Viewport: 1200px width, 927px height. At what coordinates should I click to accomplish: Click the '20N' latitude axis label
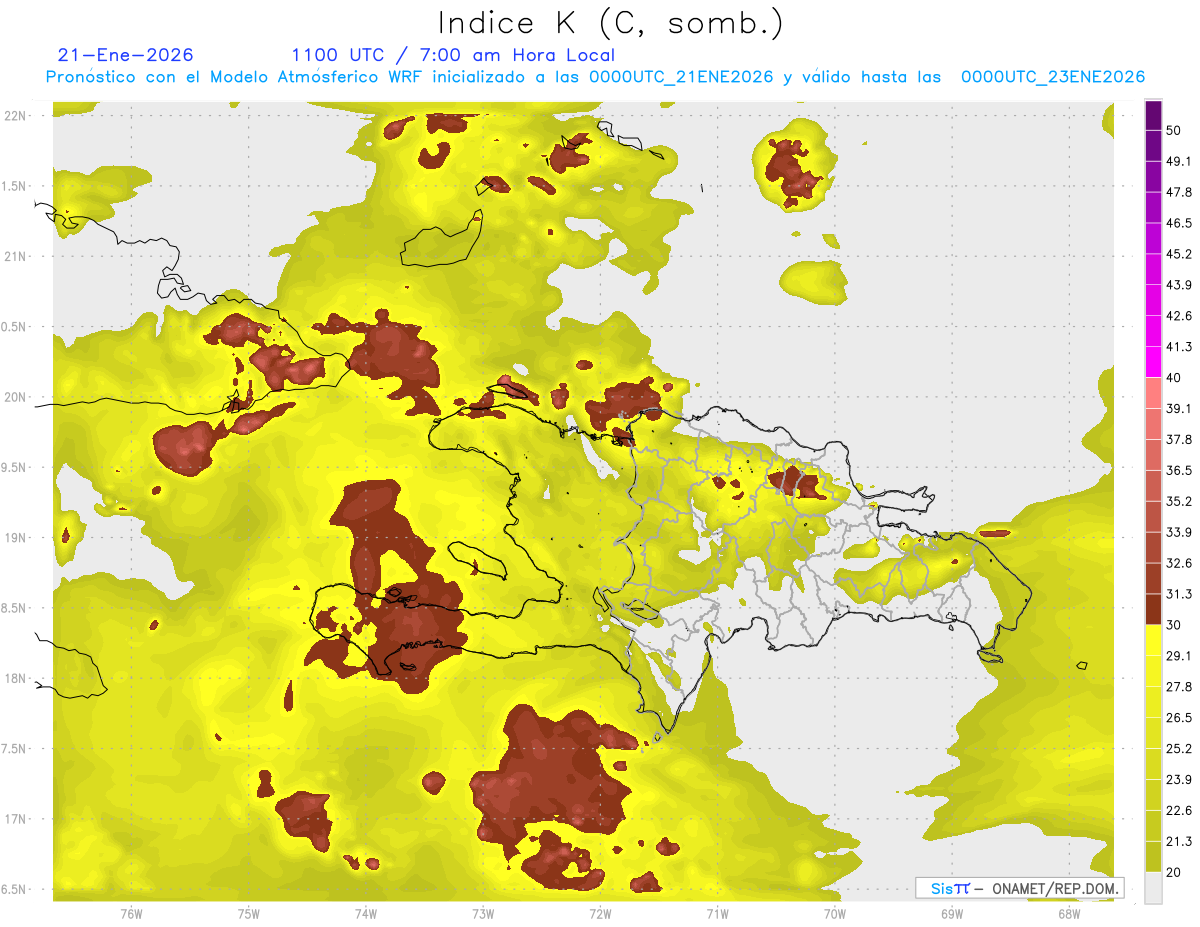(x=15, y=397)
